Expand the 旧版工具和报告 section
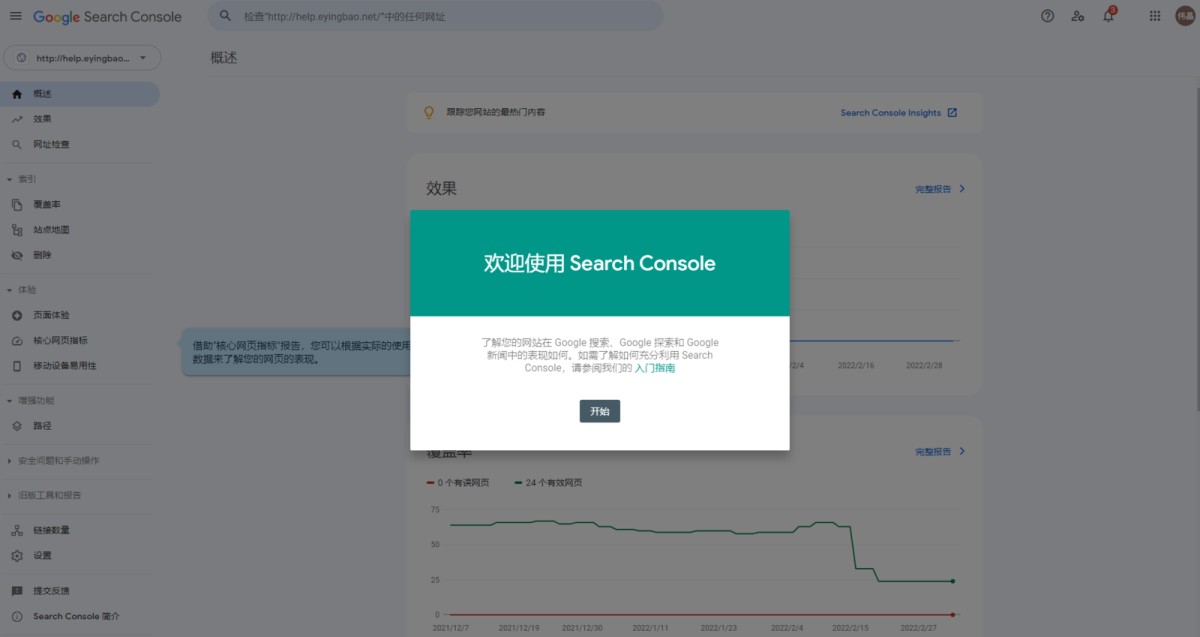Image resolution: width=1200 pixels, height=637 pixels. point(44,495)
